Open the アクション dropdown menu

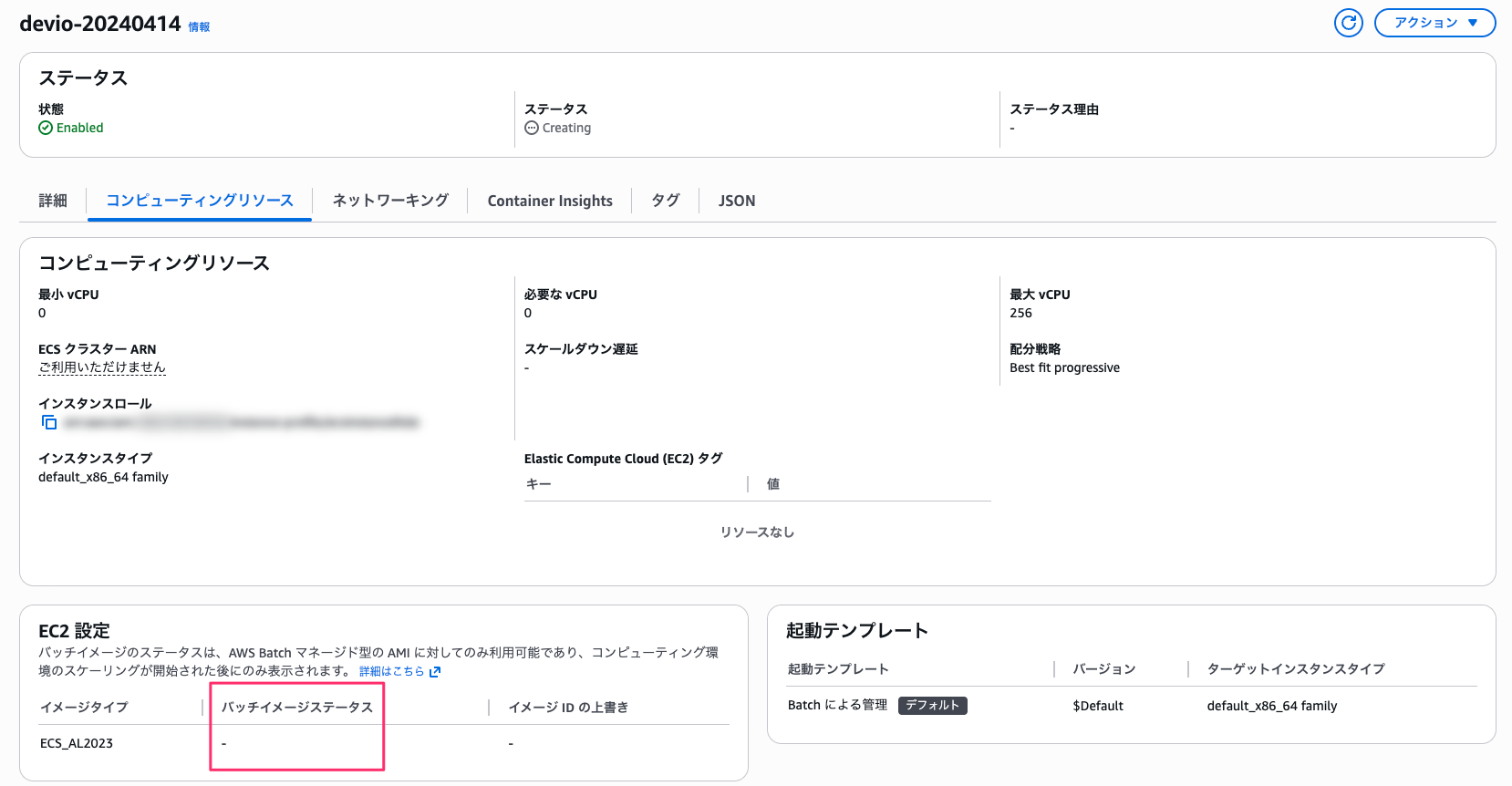(x=1434, y=23)
